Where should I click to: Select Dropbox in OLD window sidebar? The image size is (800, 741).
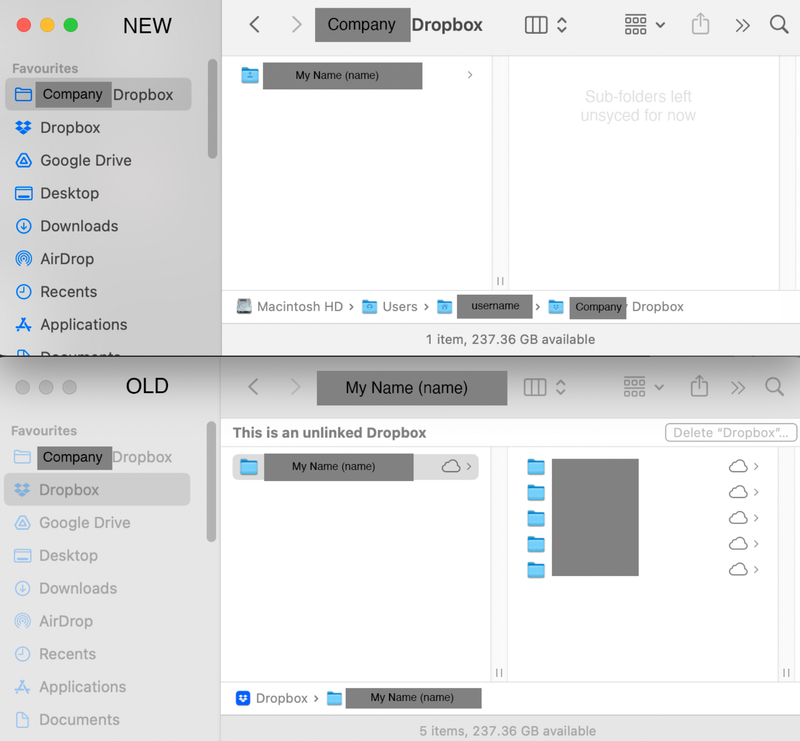click(97, 489)
